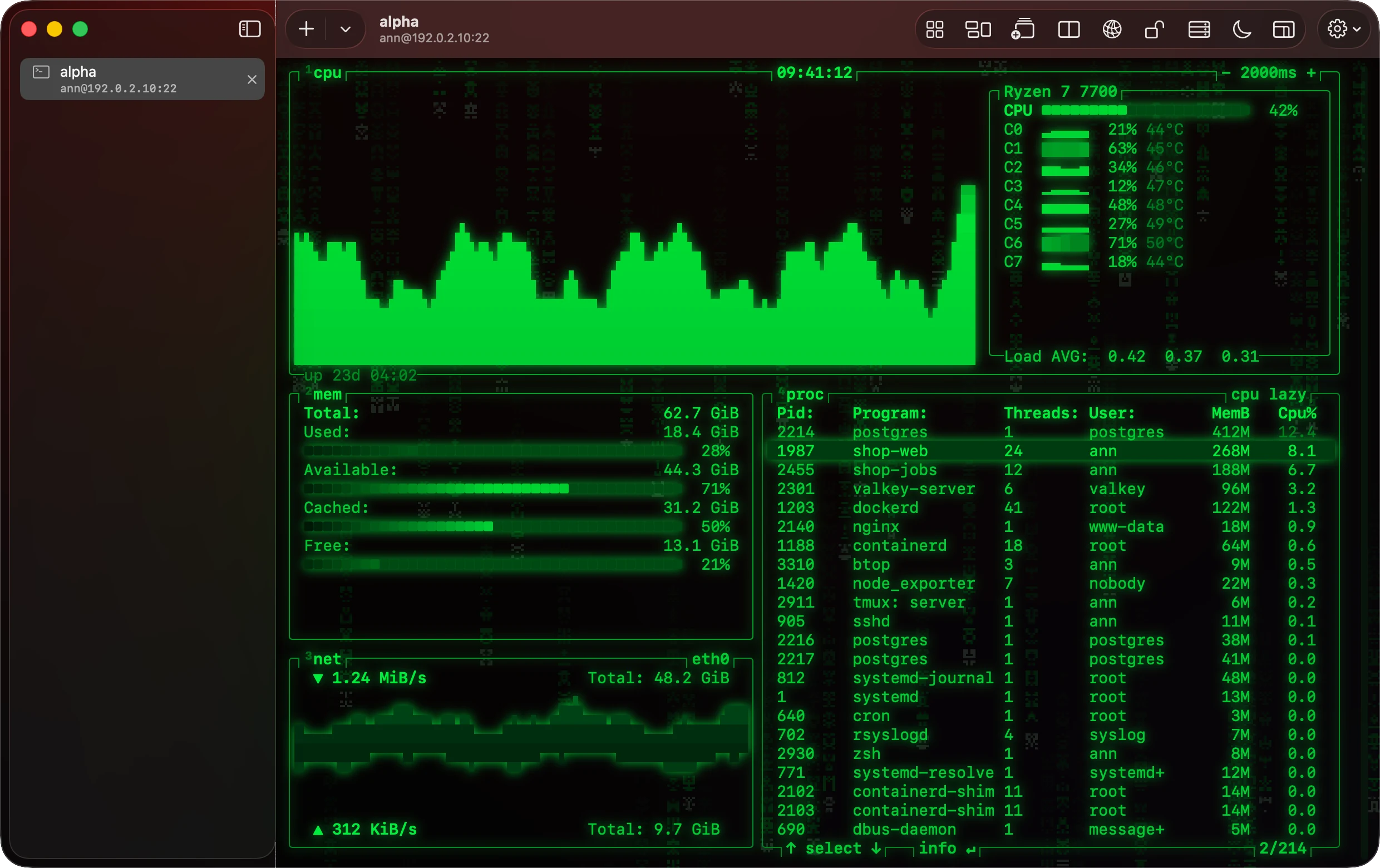Viewport: 1380px width, 868px height.
Task: Click the mem box label
Action: (x=327, y=394)
